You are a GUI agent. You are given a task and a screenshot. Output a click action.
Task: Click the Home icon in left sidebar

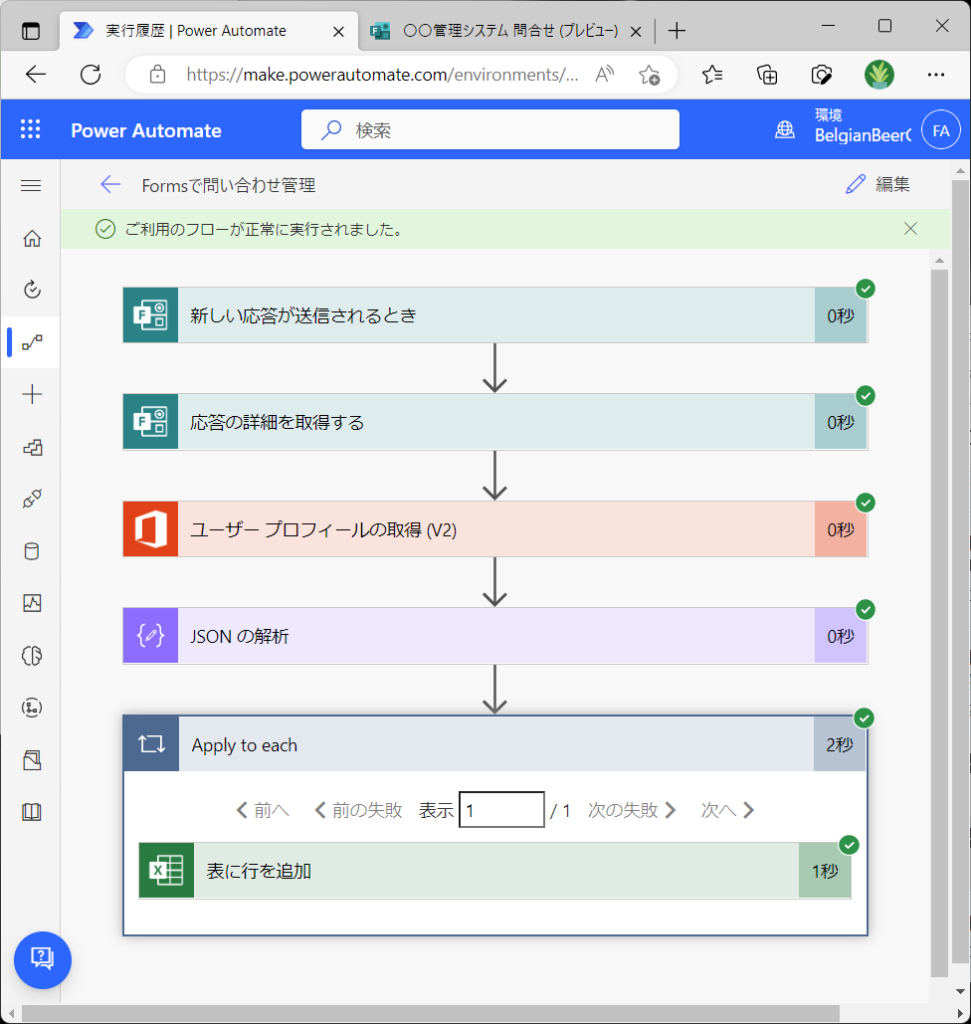32,238
